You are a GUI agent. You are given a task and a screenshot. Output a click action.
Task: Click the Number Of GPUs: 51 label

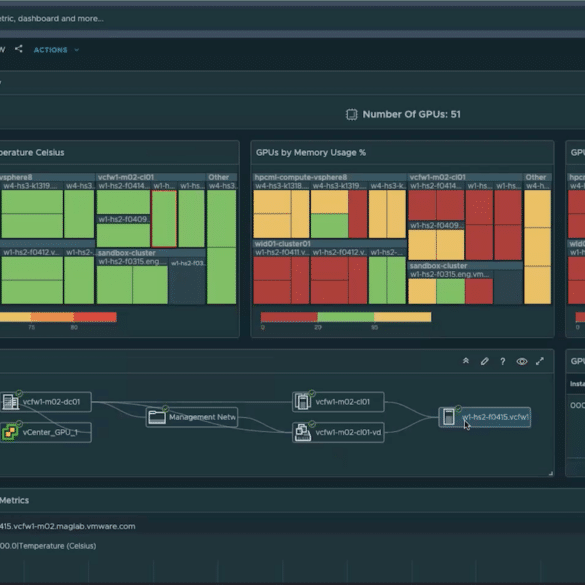coord(411,114)
